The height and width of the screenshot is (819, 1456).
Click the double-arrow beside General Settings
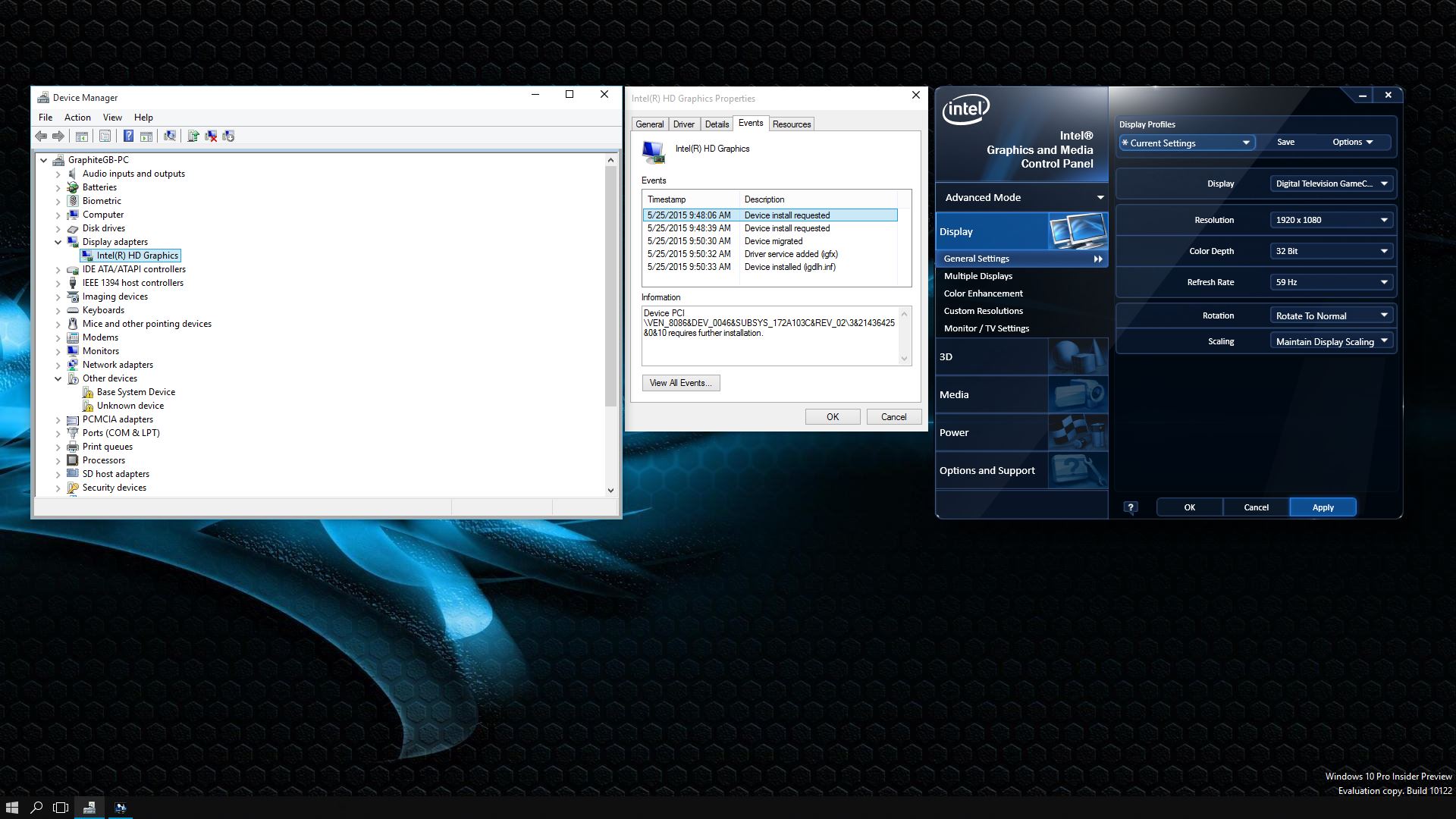pyautogui.click(x=1097, y=259)
